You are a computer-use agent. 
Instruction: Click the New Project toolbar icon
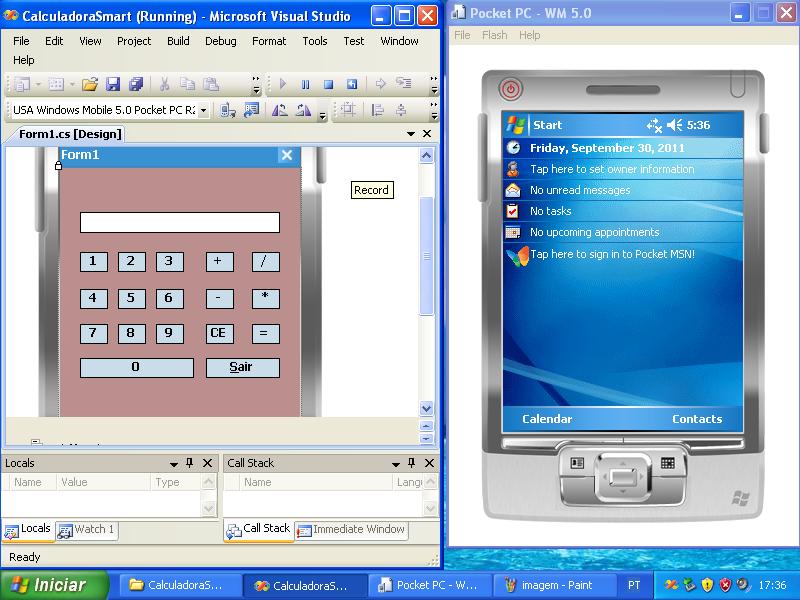22,84
